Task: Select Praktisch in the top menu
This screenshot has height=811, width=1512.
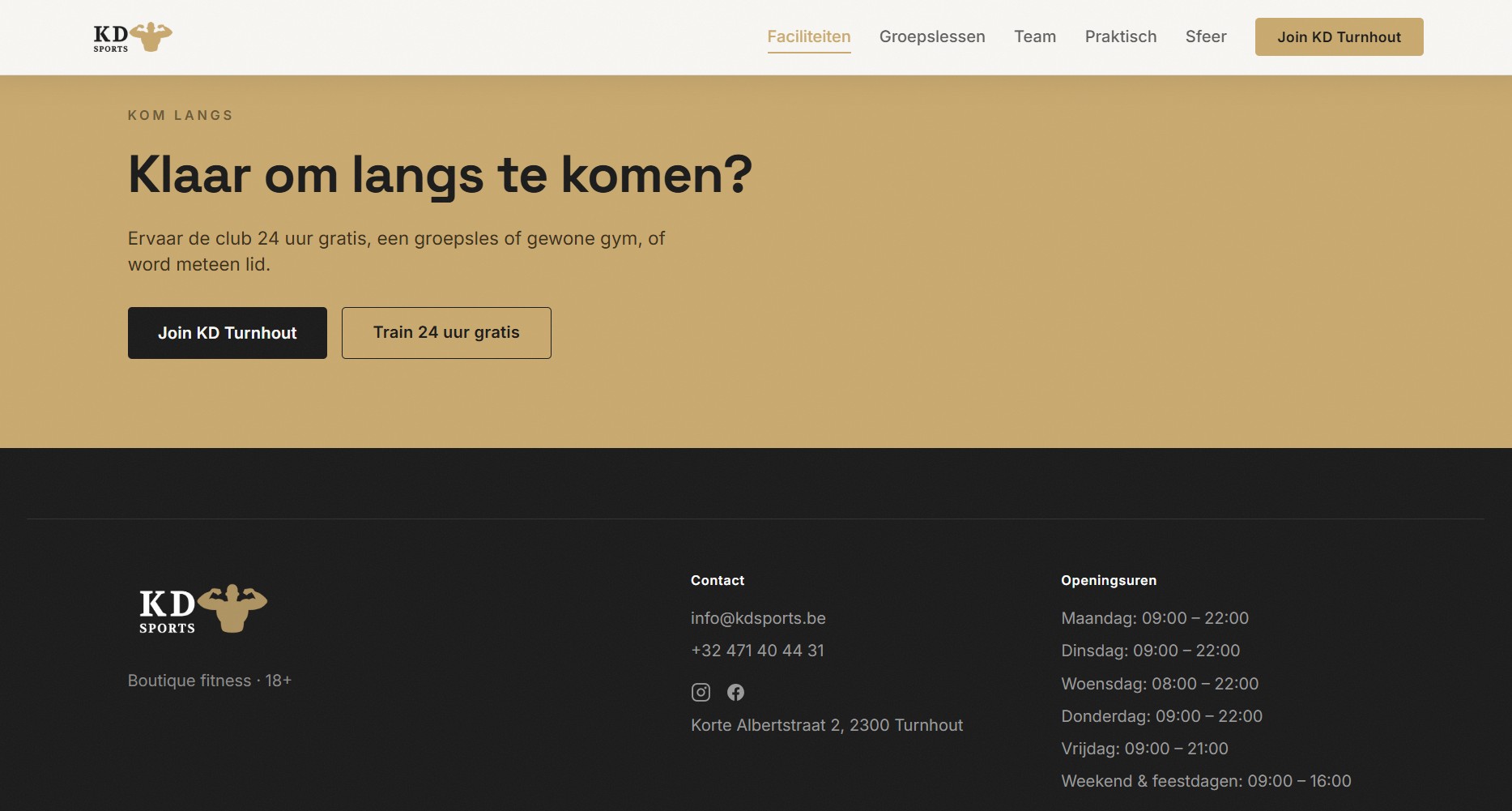Action: coord(1121,36)
